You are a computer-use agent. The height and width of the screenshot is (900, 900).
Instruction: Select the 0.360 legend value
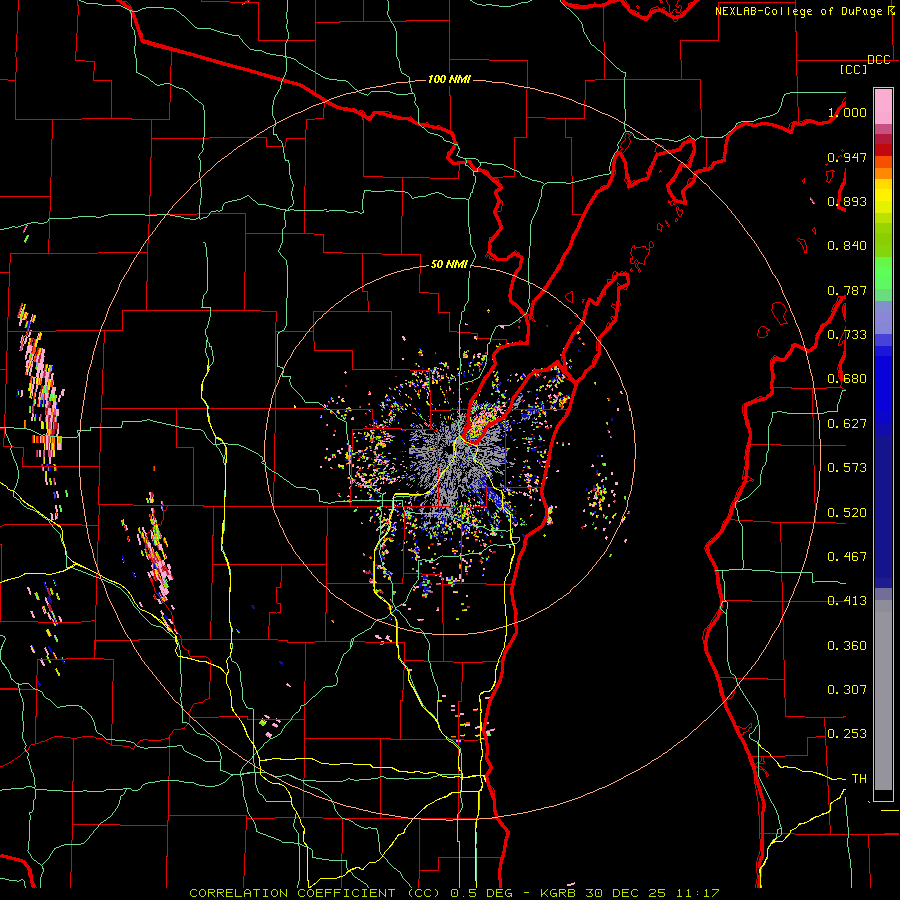coord(847,646)
